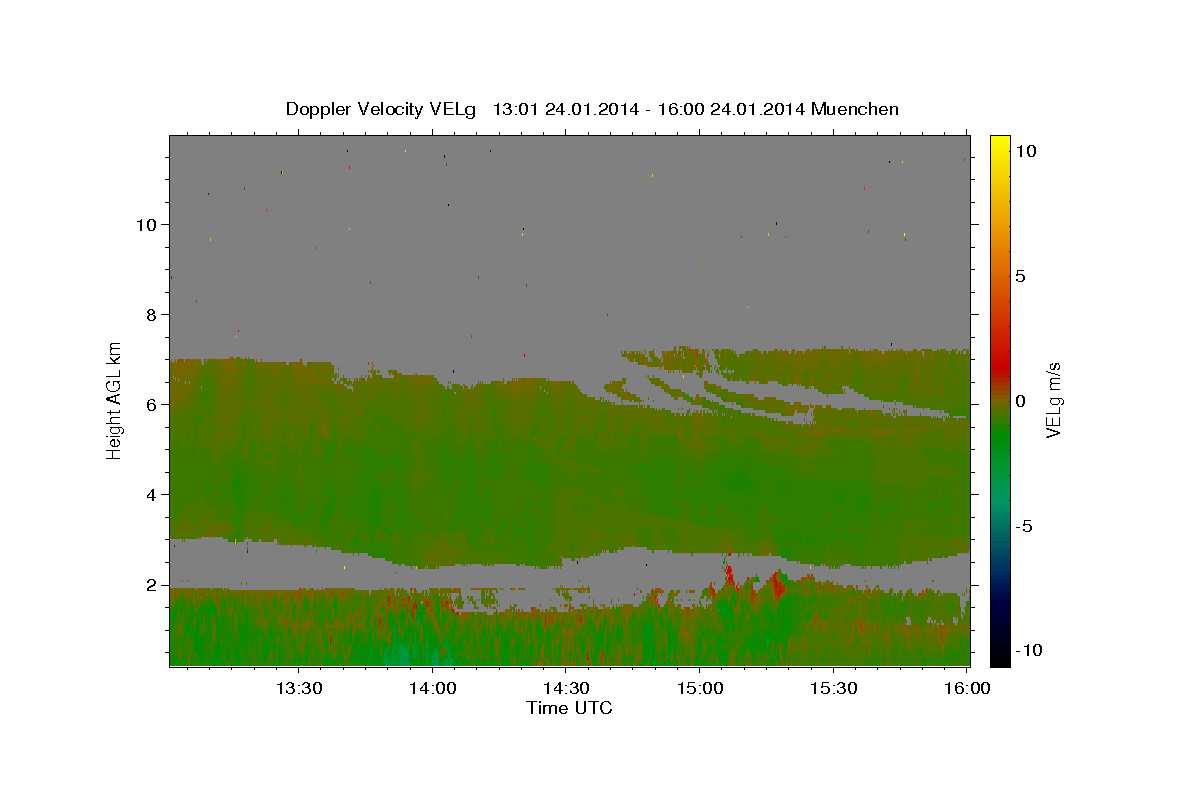Click the 16:00 time tick label
The height and width of the screenshot is (800, 1200).
[x=965, y=688]
